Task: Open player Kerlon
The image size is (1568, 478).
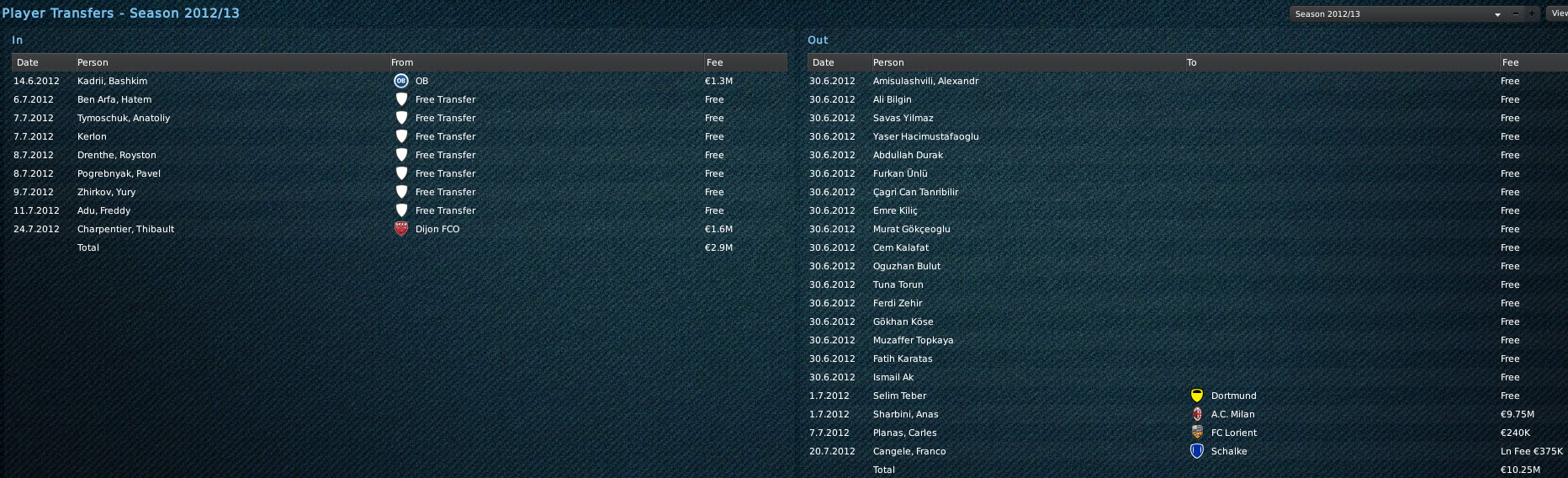Action: tap(92, 136)
